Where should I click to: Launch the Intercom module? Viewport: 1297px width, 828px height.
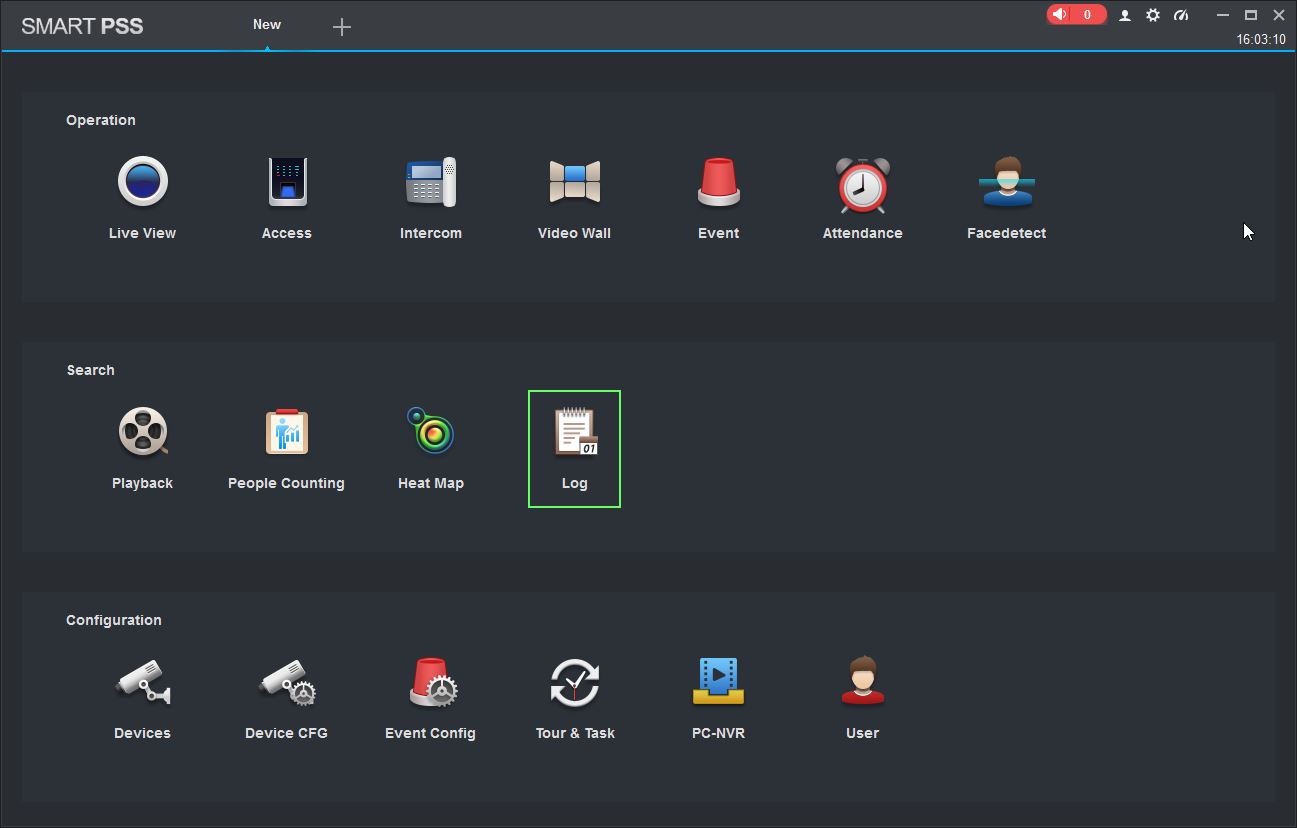click(x=430, y=198)
